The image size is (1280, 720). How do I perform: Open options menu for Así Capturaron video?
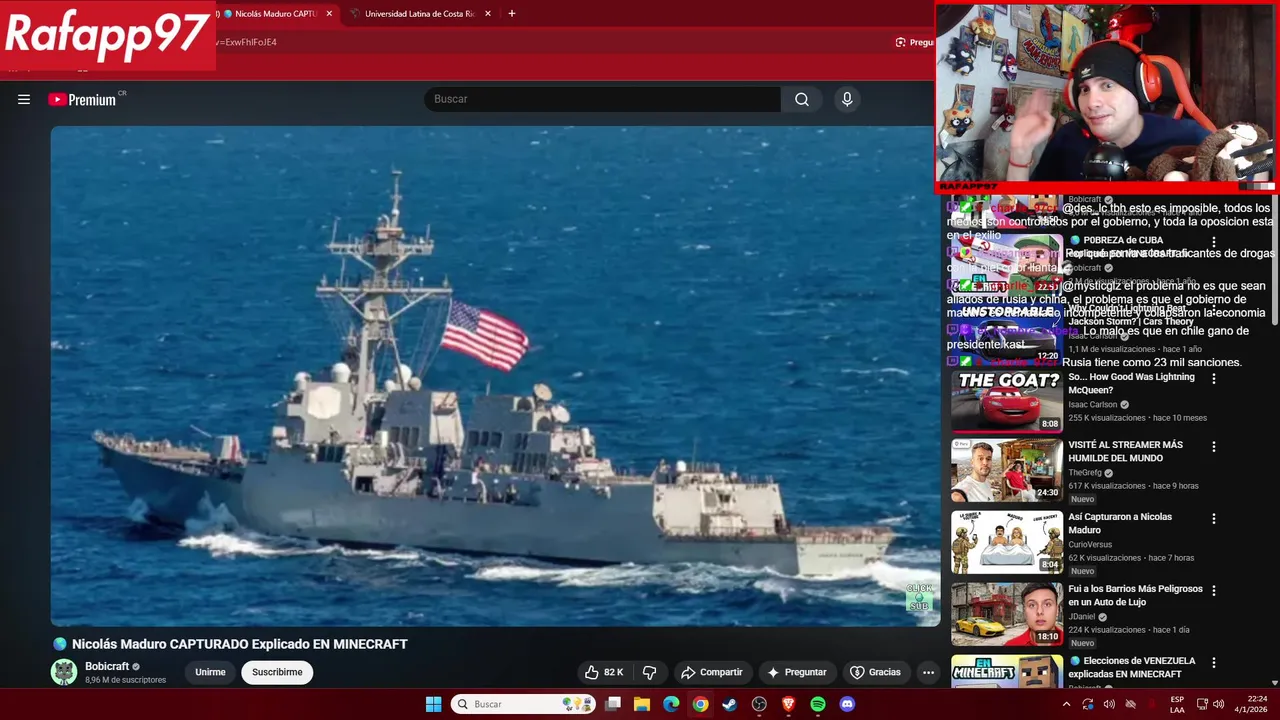click(x=1214, y=519)
